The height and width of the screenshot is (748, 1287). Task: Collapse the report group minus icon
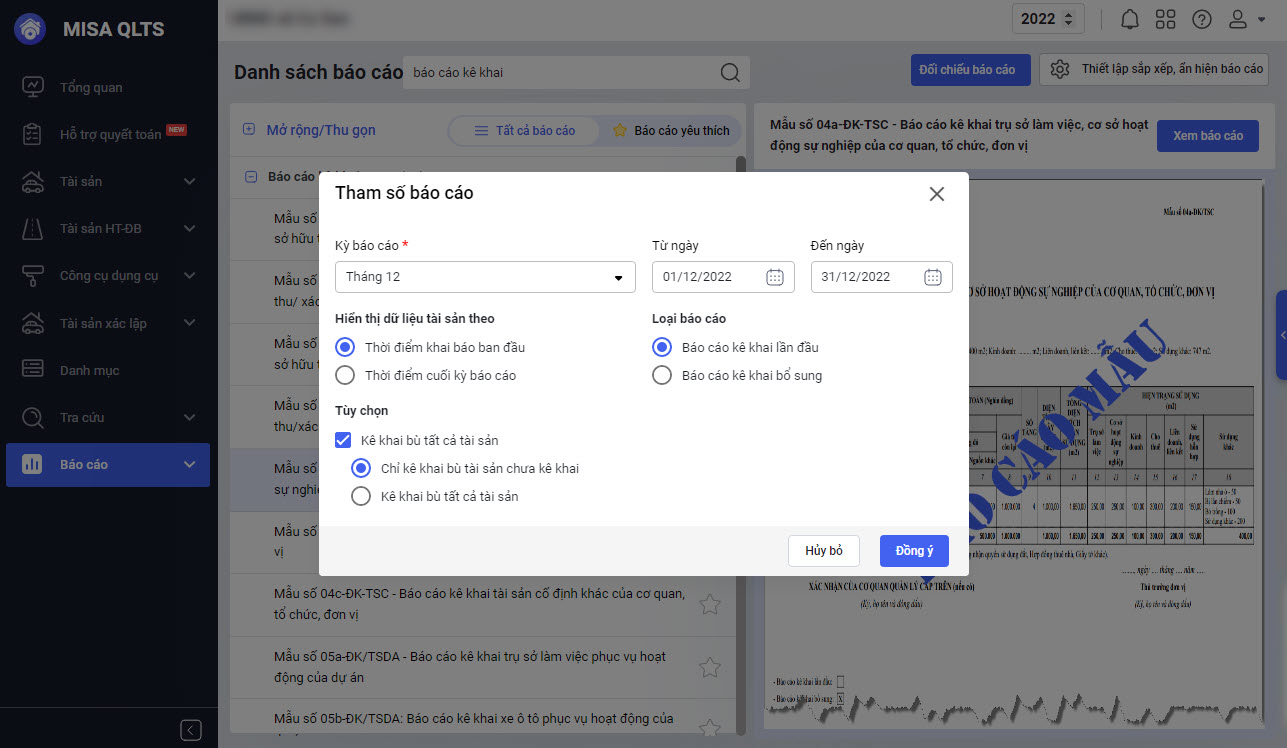click(250, 177)
